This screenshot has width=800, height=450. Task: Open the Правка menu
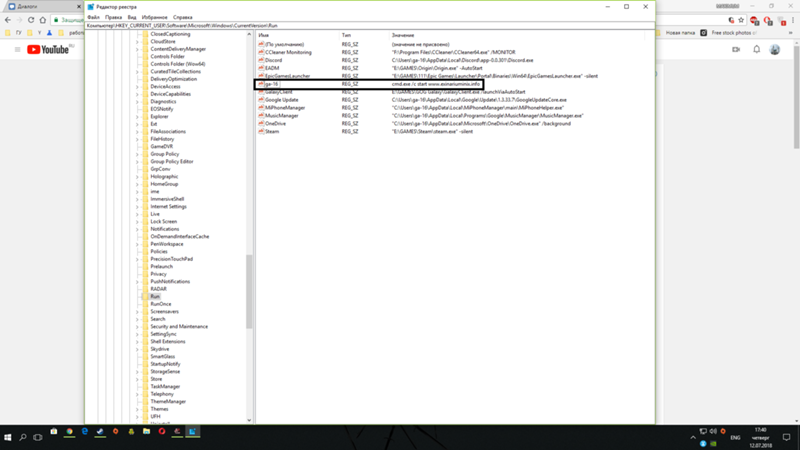(113, 17)
